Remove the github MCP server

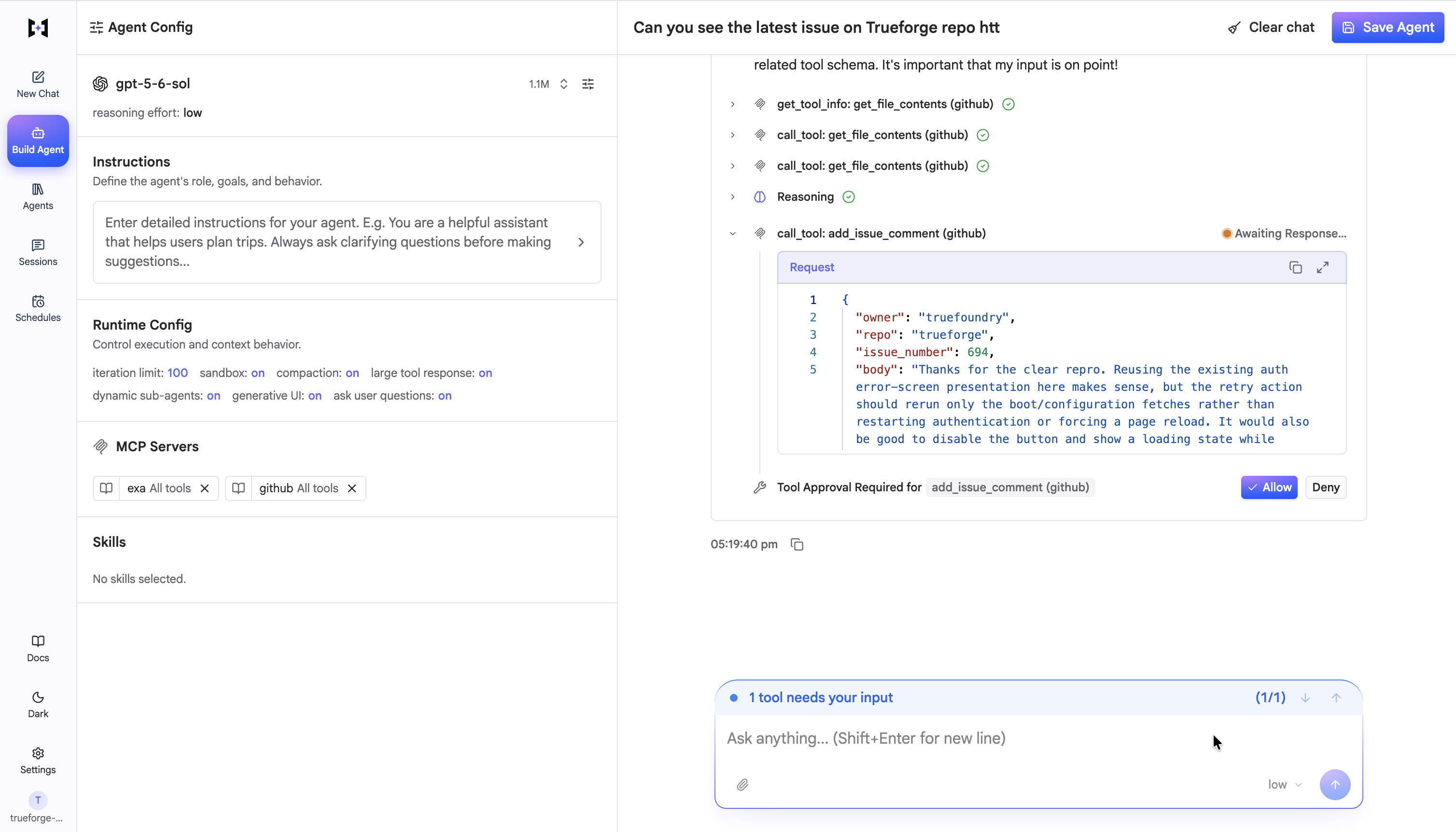point(352,488)
